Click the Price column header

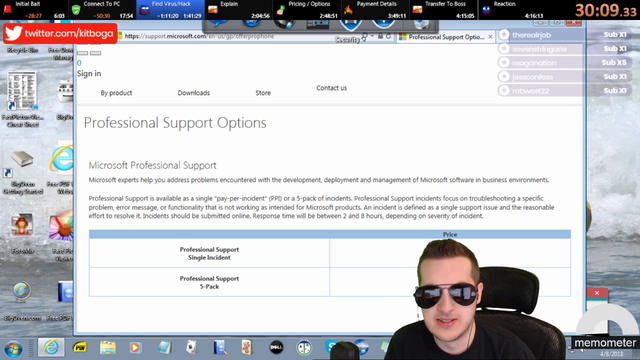450,234
